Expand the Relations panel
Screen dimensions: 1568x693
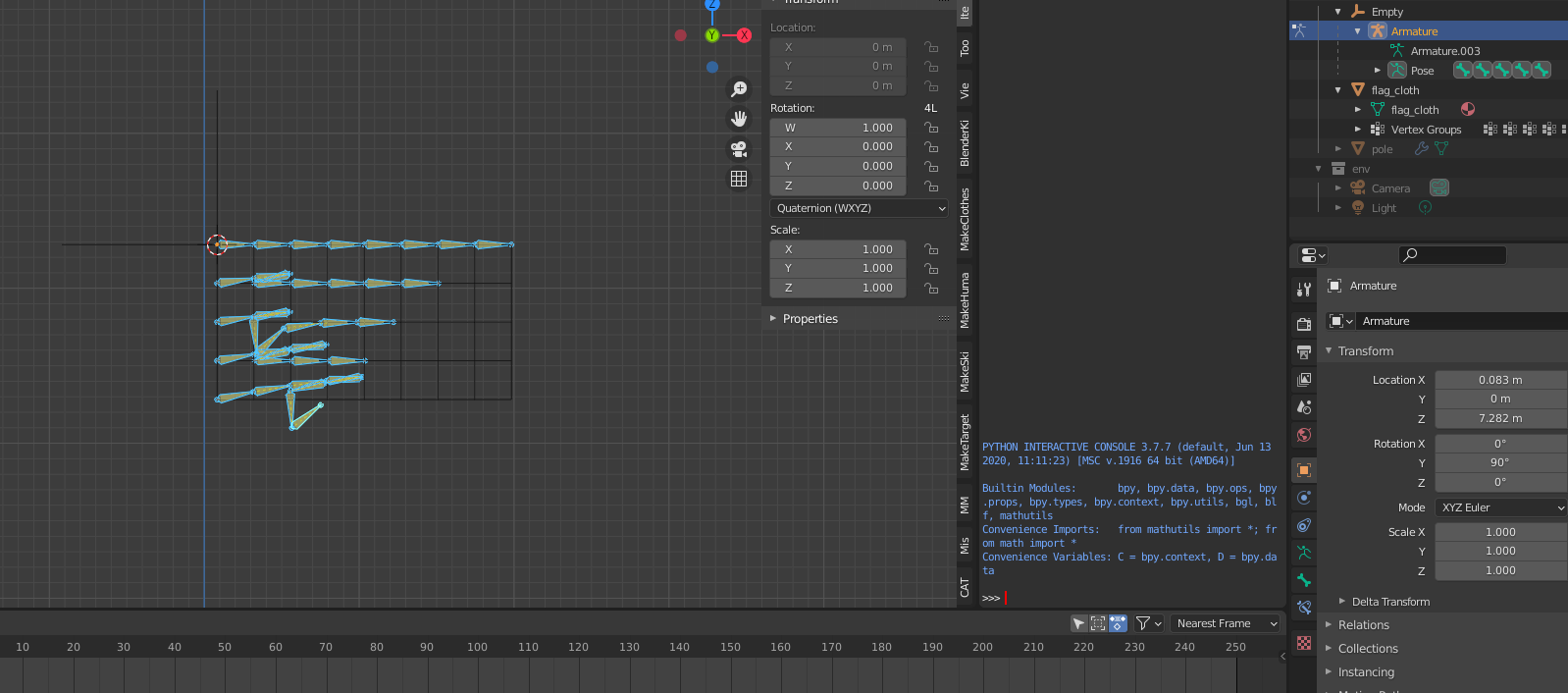pos(1363,625)
